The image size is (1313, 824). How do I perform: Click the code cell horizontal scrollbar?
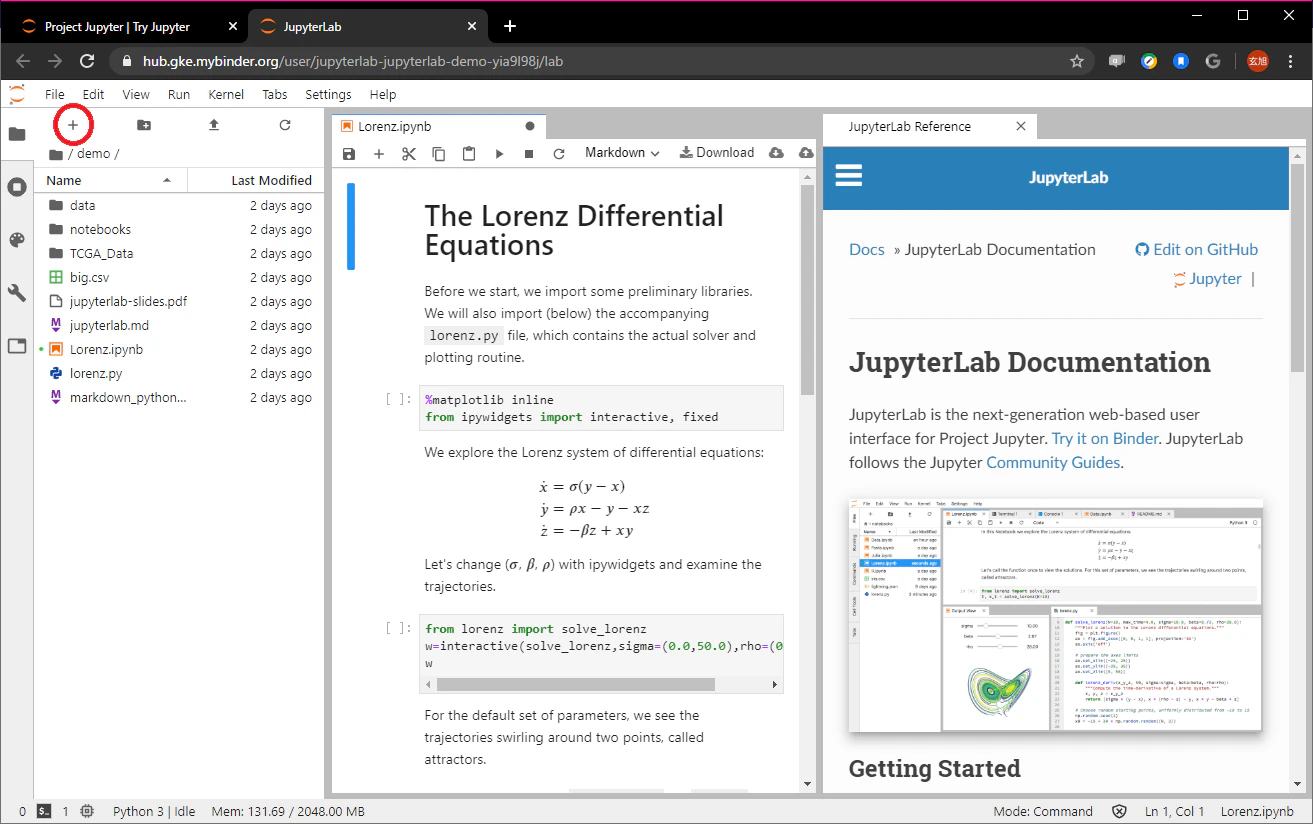pos(575,684)
